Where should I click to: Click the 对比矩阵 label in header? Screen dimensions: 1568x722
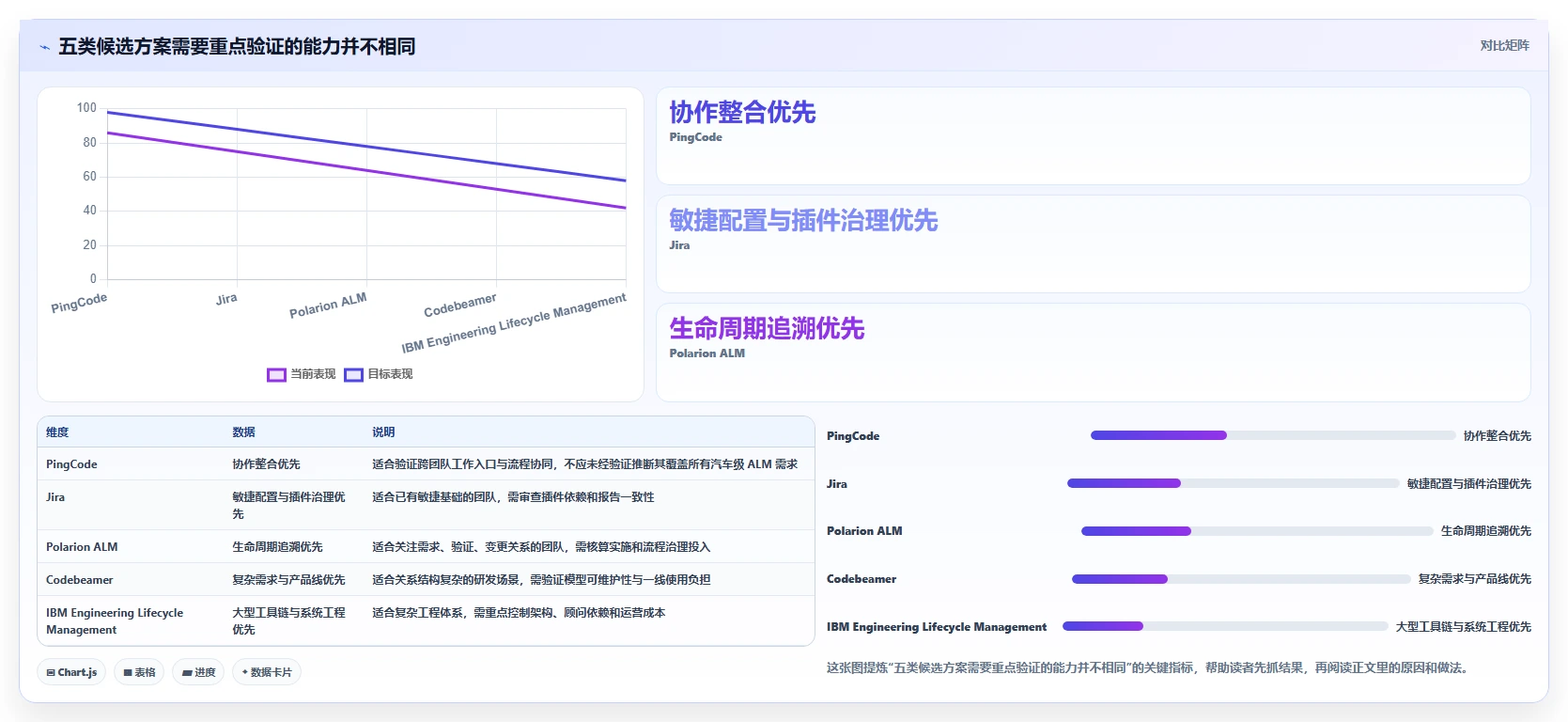click(x=1504, y=45)
